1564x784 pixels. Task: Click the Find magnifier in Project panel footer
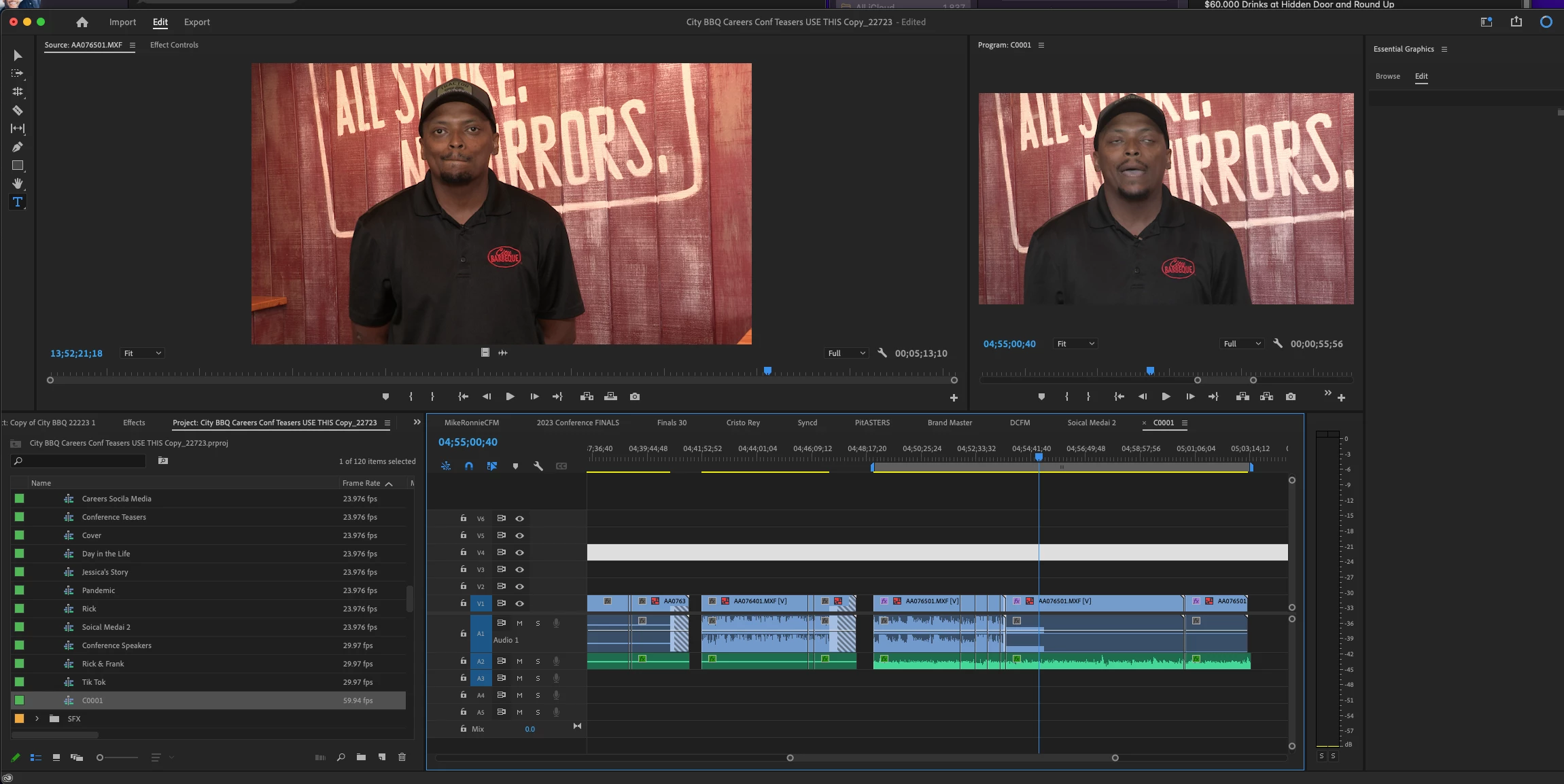(341, 757)
